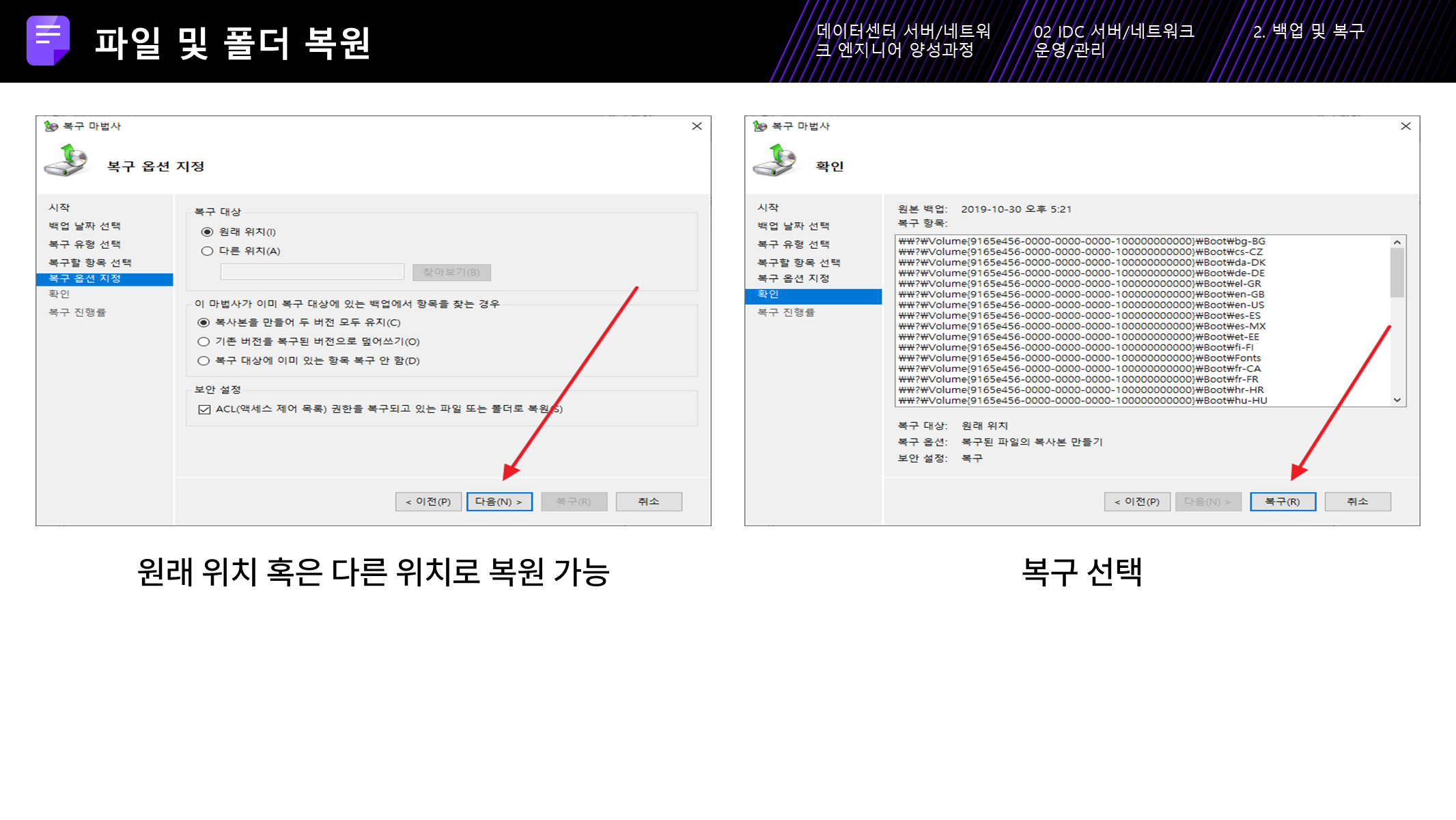Image resolution: width=1456 pixels, height=820 pixels.
Task: Select 복구 옵션 지정 step in right sidebar
Action: coord(793,279)
